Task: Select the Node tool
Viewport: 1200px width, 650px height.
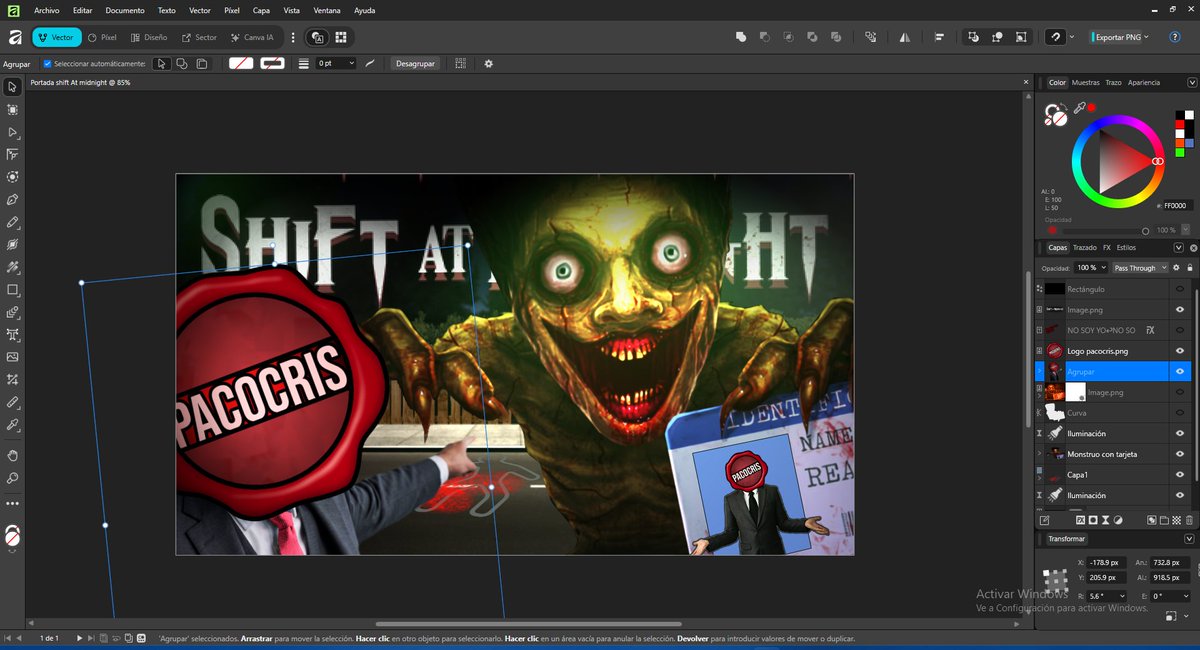Action: [x=13, y=132]
